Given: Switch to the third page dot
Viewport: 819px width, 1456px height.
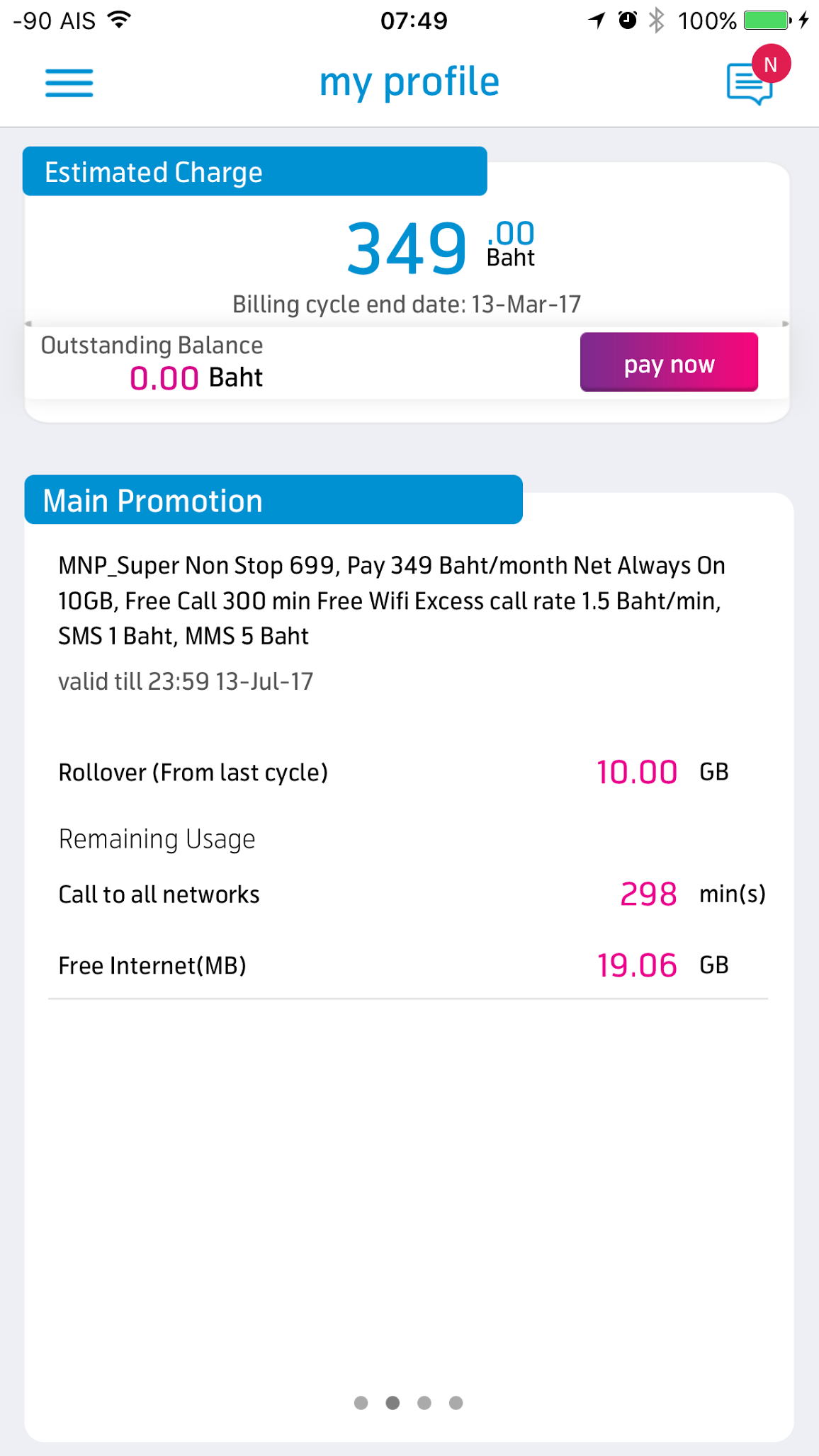Looking at the screenshot, I should coord(424,1402).
